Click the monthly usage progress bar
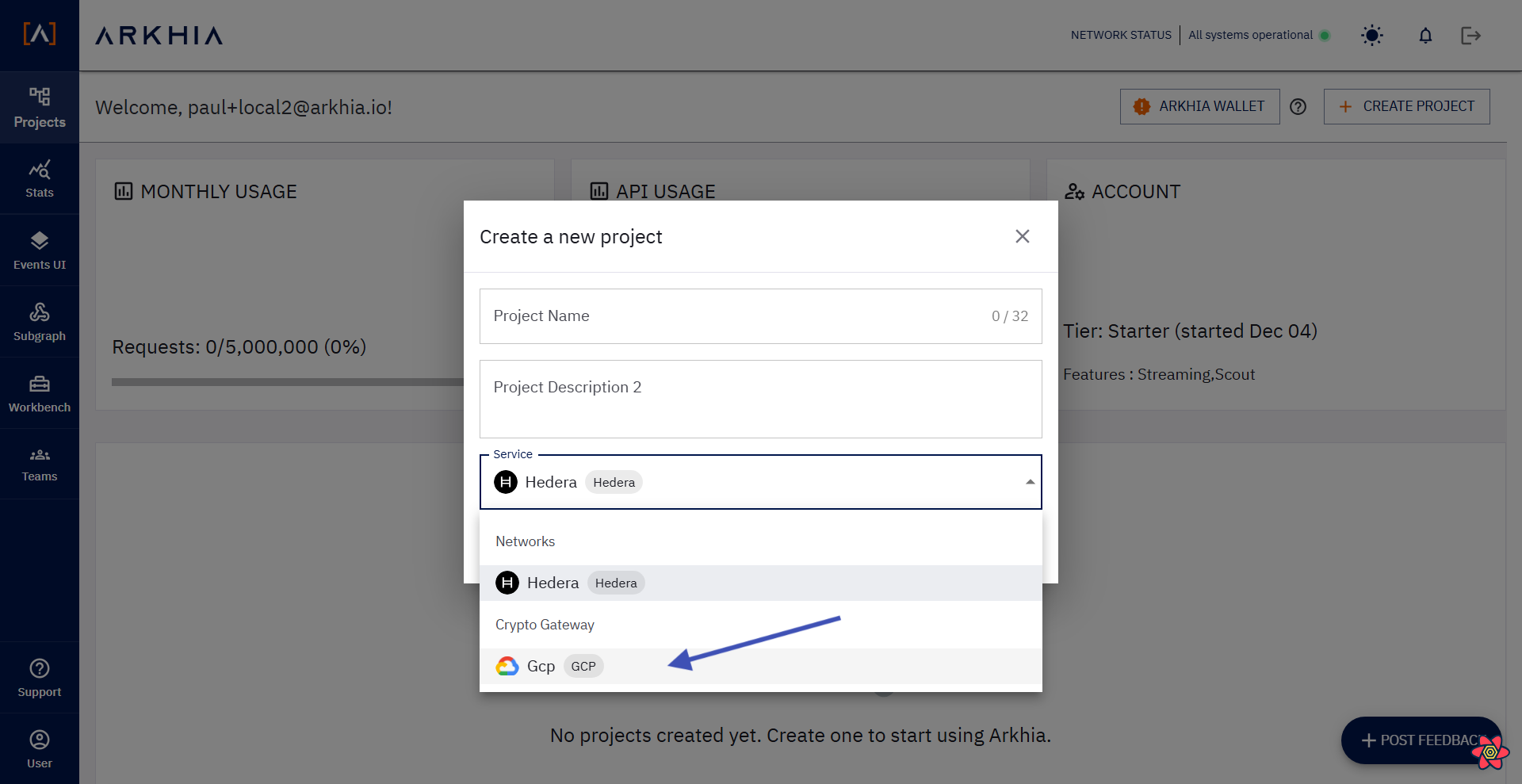 click(x=285, y=381)
